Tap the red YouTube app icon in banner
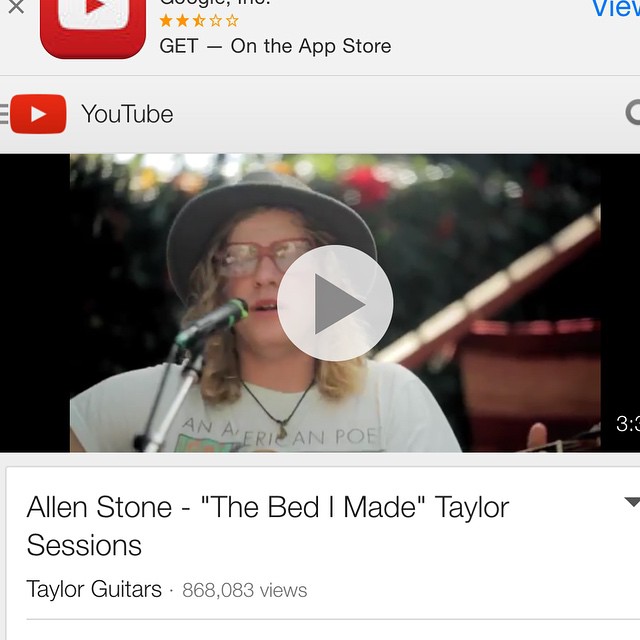Screen dimensions: 640x640 93,29
